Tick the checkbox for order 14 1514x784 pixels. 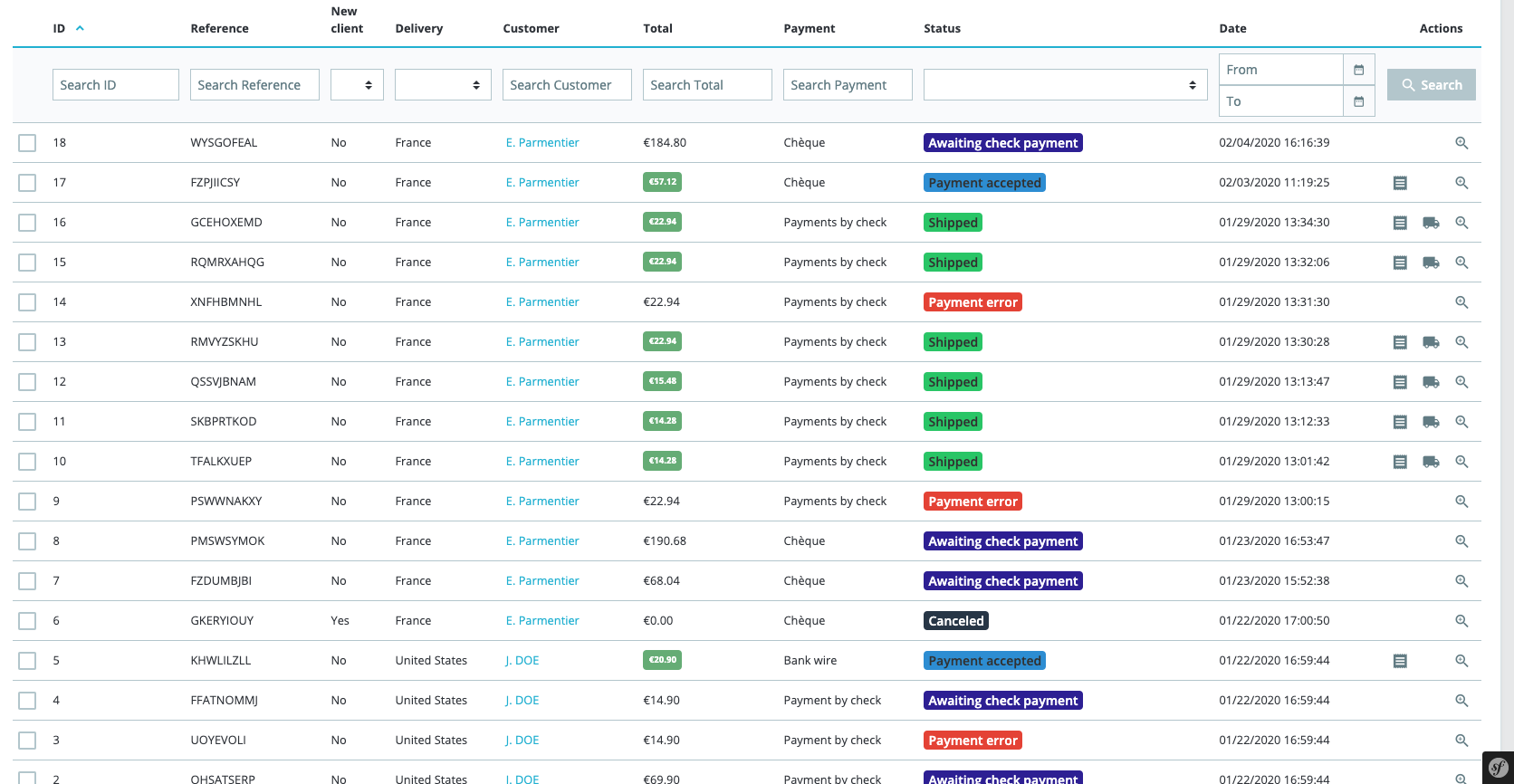[27, 302]
